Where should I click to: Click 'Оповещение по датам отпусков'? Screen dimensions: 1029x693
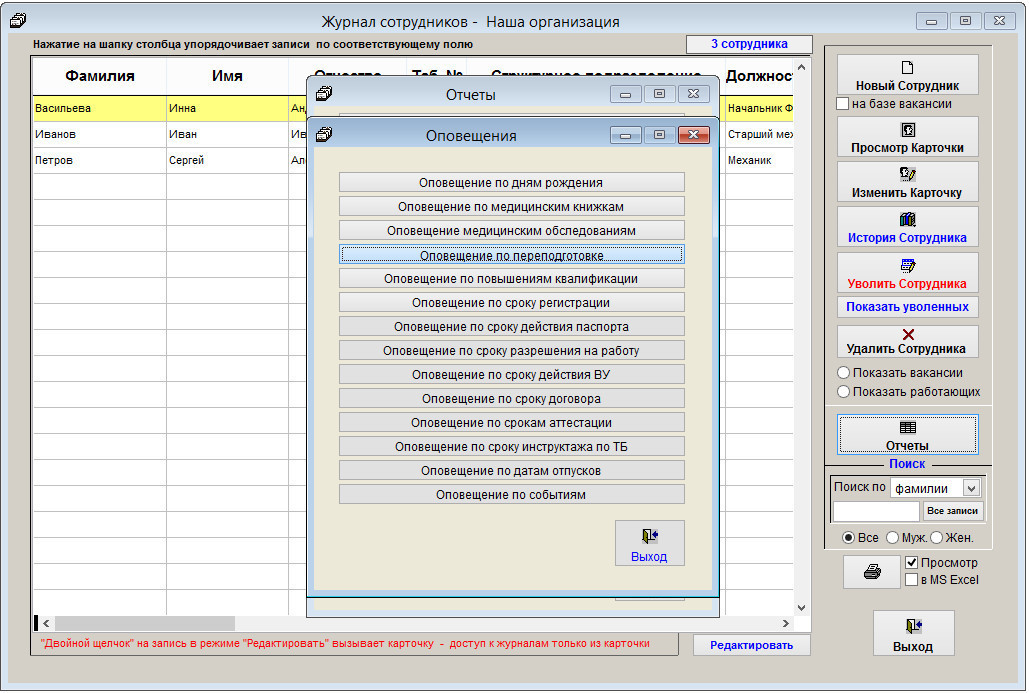511,470
